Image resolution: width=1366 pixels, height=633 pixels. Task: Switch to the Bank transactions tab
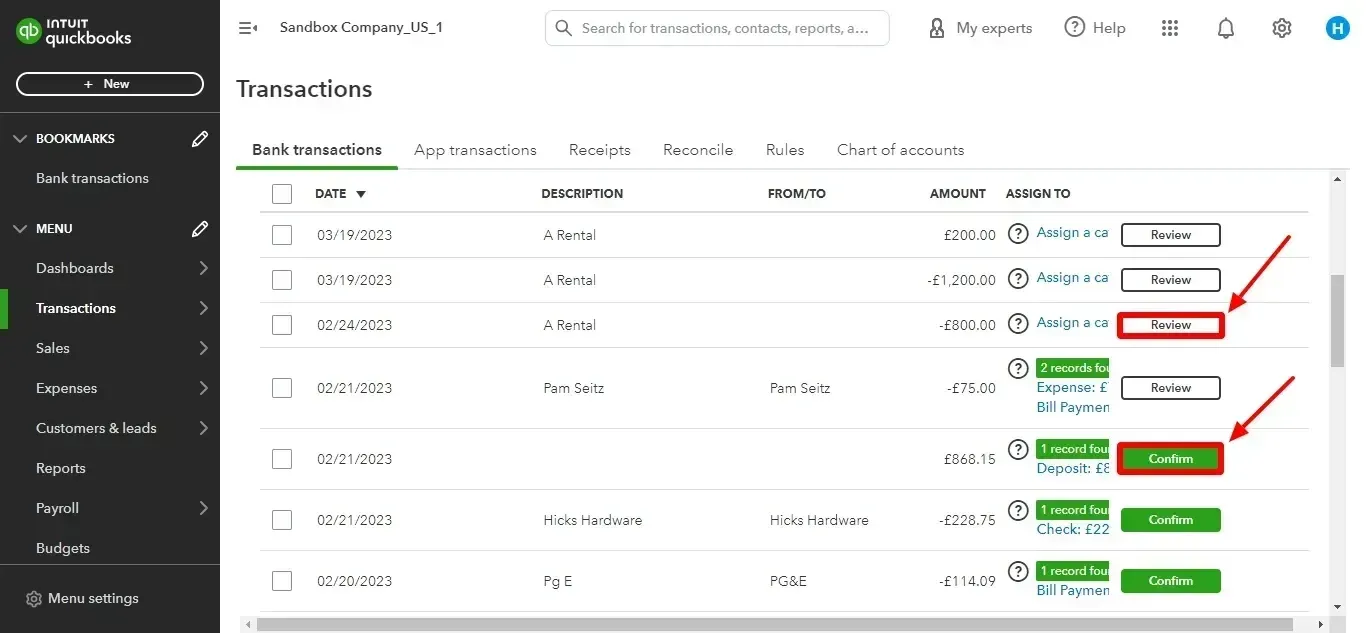coord(317,150)
